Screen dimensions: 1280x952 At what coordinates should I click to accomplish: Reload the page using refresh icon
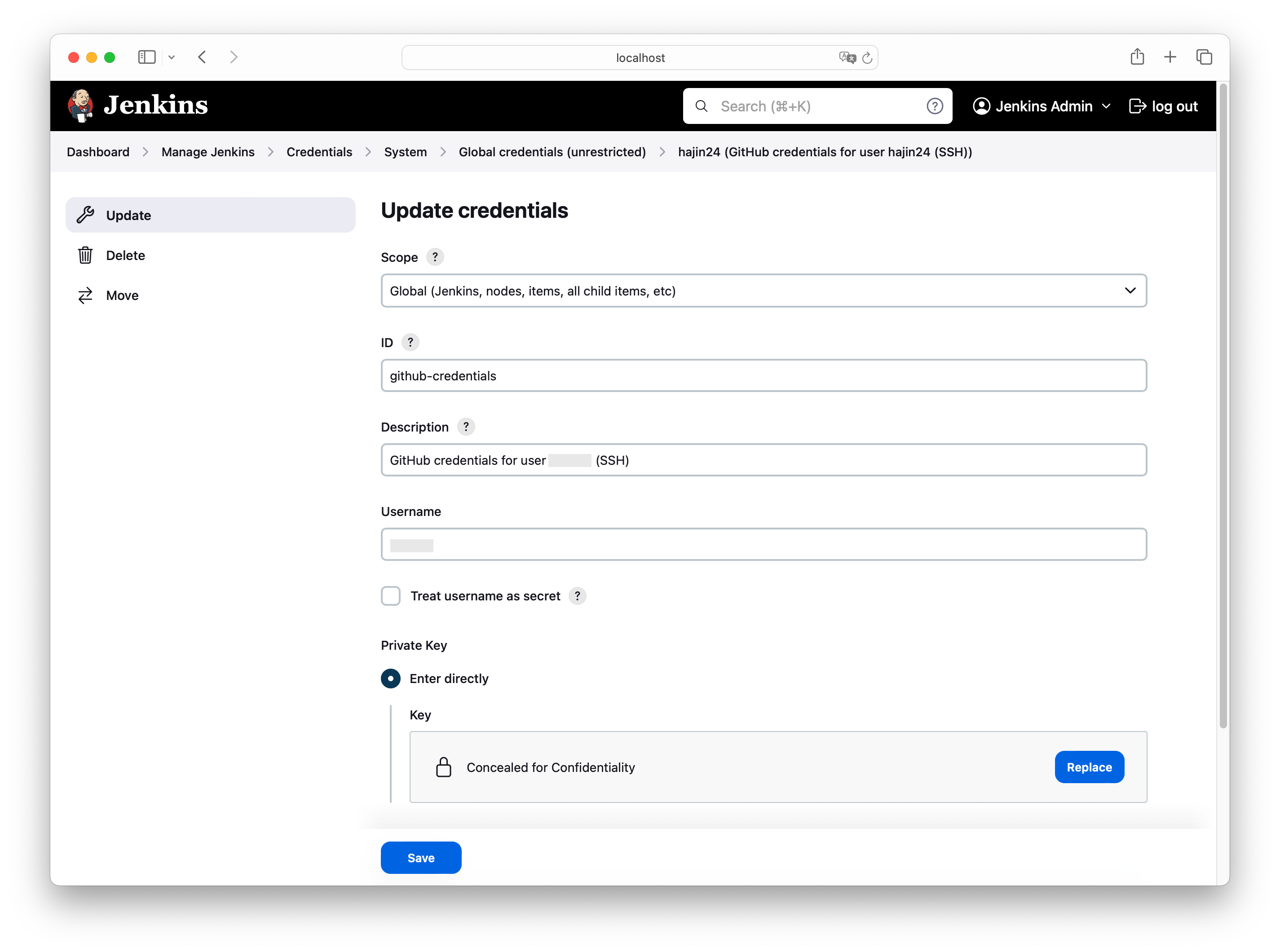(x=867, y=57)
